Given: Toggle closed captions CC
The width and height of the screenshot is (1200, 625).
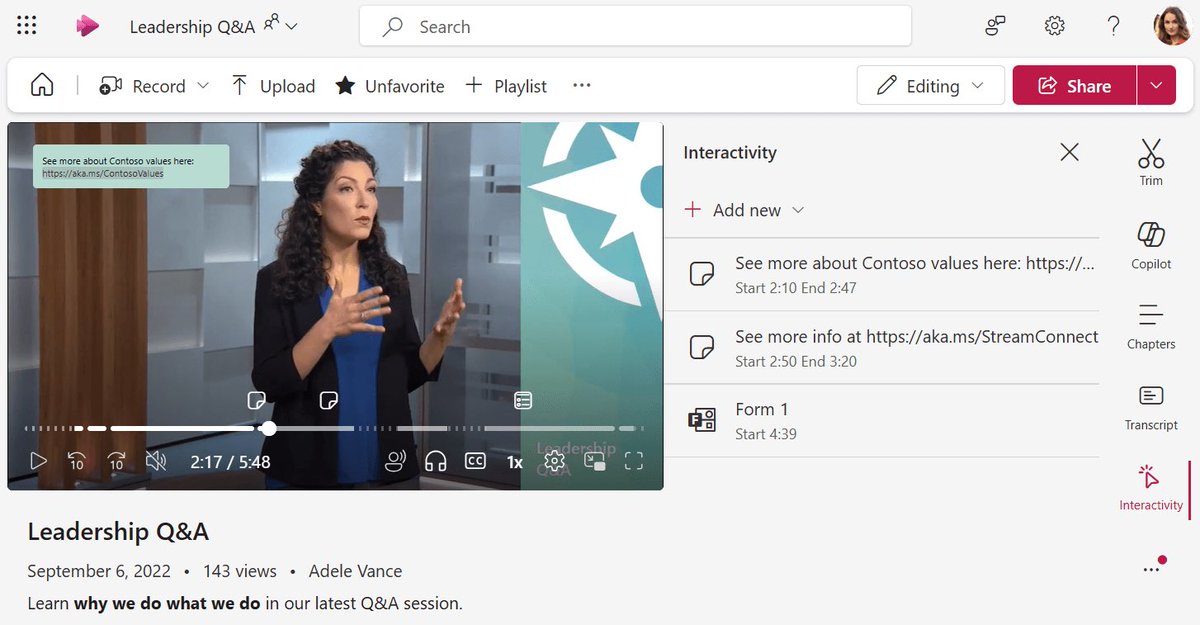Looking at the screenshot, I should click(475, 461).
